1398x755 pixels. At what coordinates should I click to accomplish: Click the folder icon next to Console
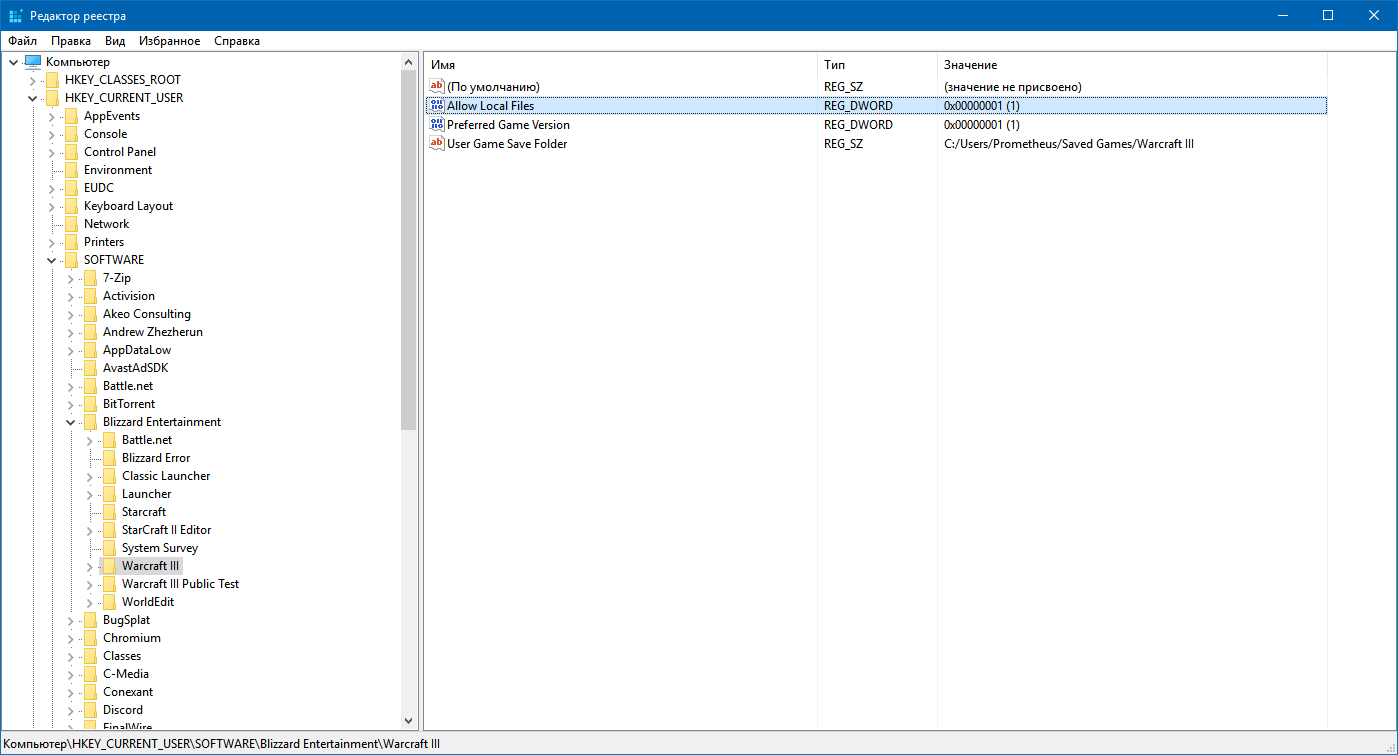(x=71, y=134)
